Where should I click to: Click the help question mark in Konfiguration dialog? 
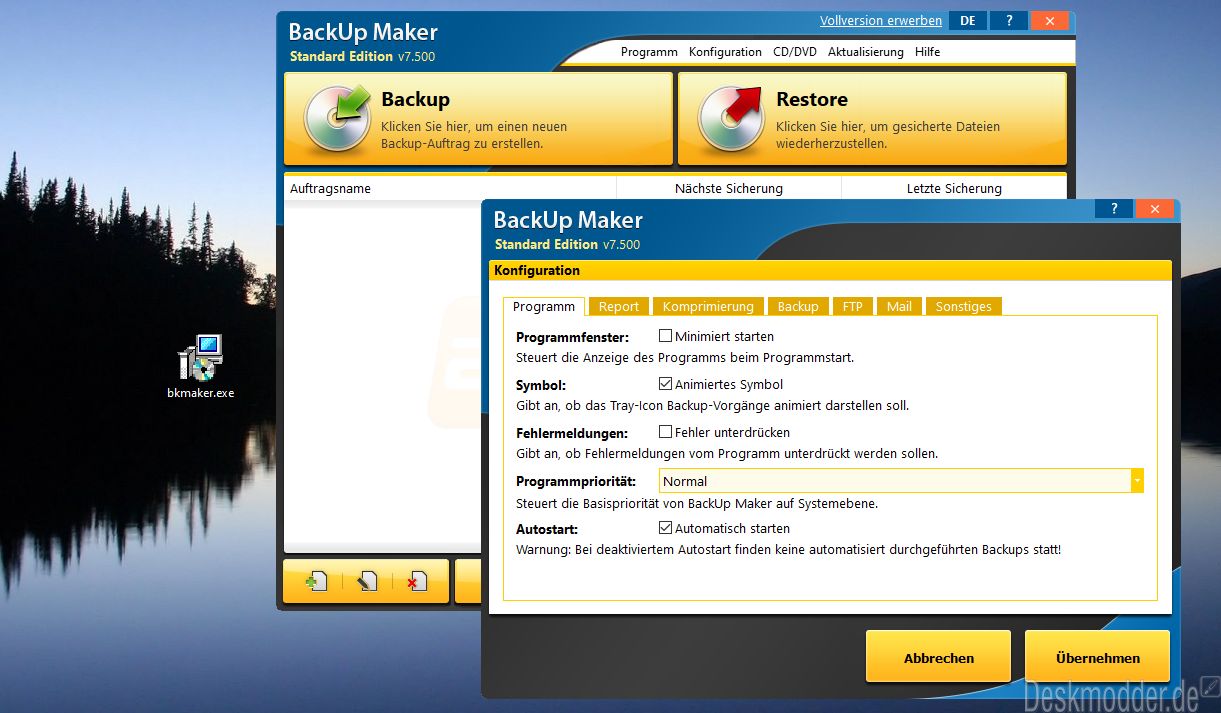pos(1114,209)
